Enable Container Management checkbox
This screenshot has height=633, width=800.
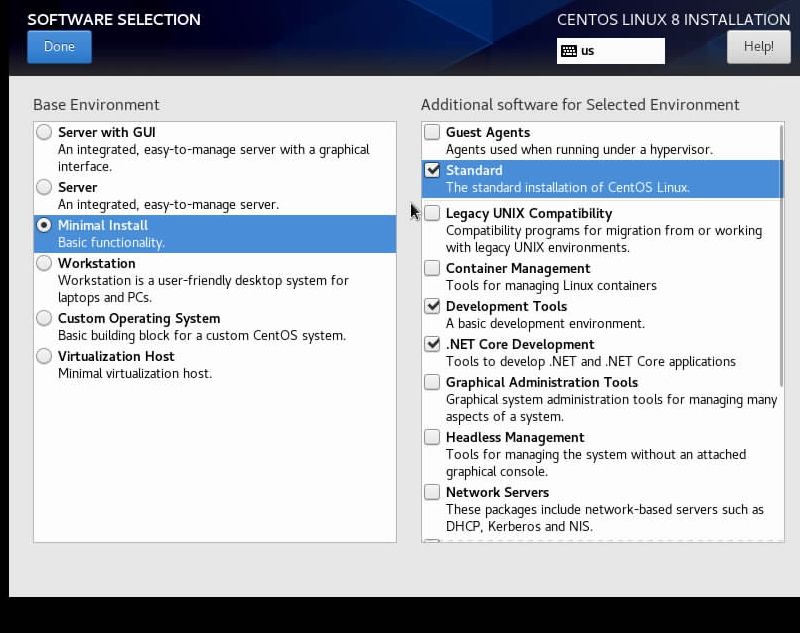point(432,268)
